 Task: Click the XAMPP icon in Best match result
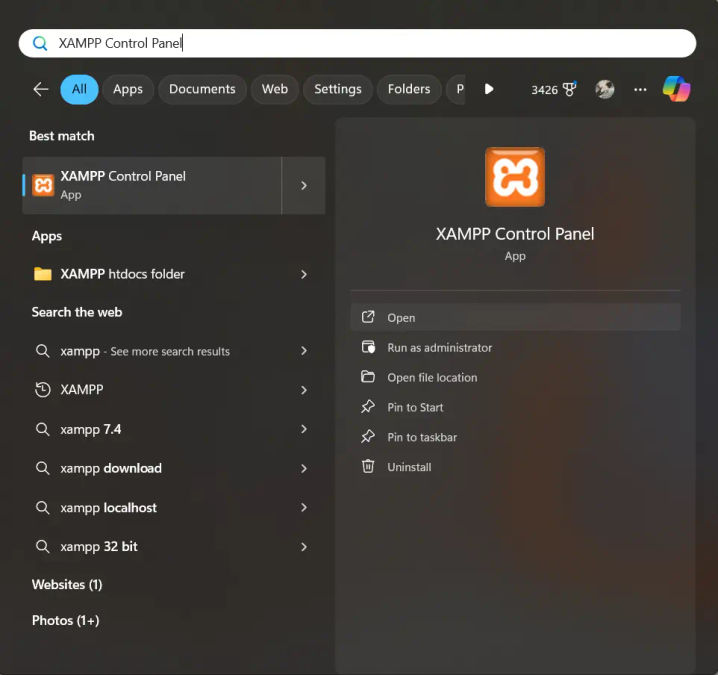tap(43, 185)
